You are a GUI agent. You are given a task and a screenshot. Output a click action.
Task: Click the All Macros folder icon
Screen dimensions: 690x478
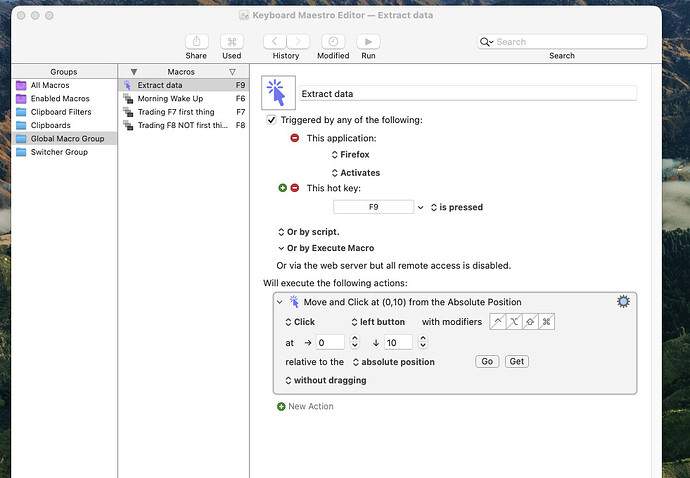click(21, 85)
